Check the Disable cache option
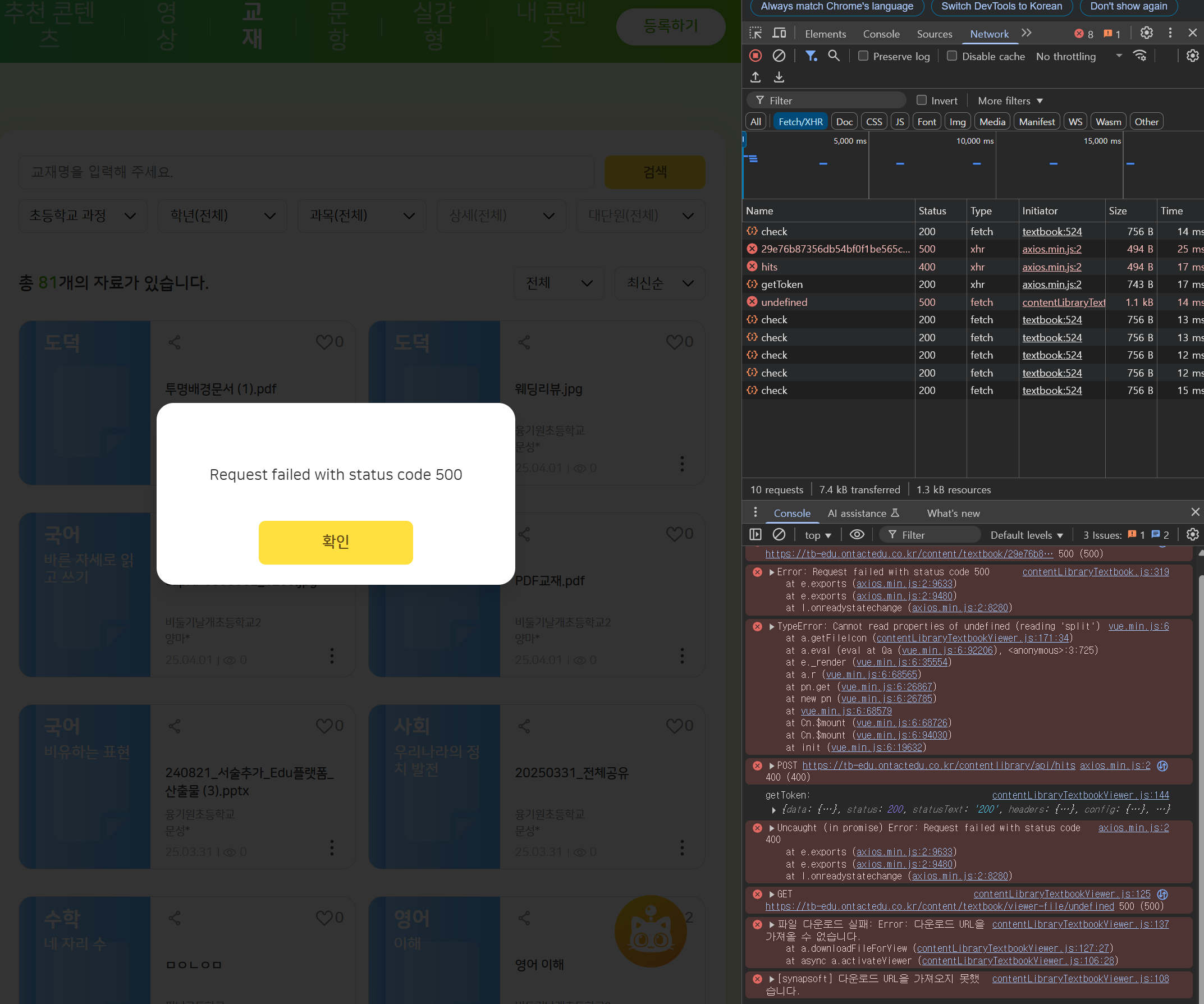This screenshot has width=1204, height=1004. [952, 56]
